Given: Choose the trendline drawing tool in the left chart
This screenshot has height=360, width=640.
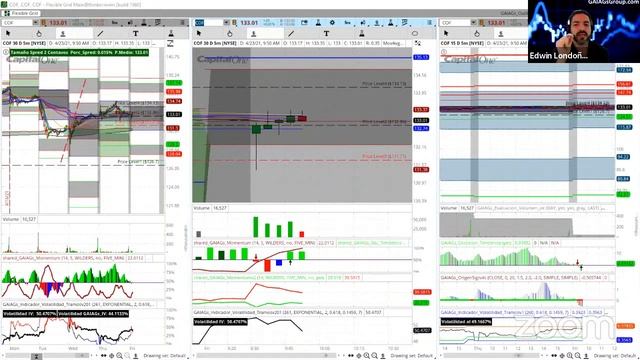Looking at the screenshot, I should [x=100, y=33].
